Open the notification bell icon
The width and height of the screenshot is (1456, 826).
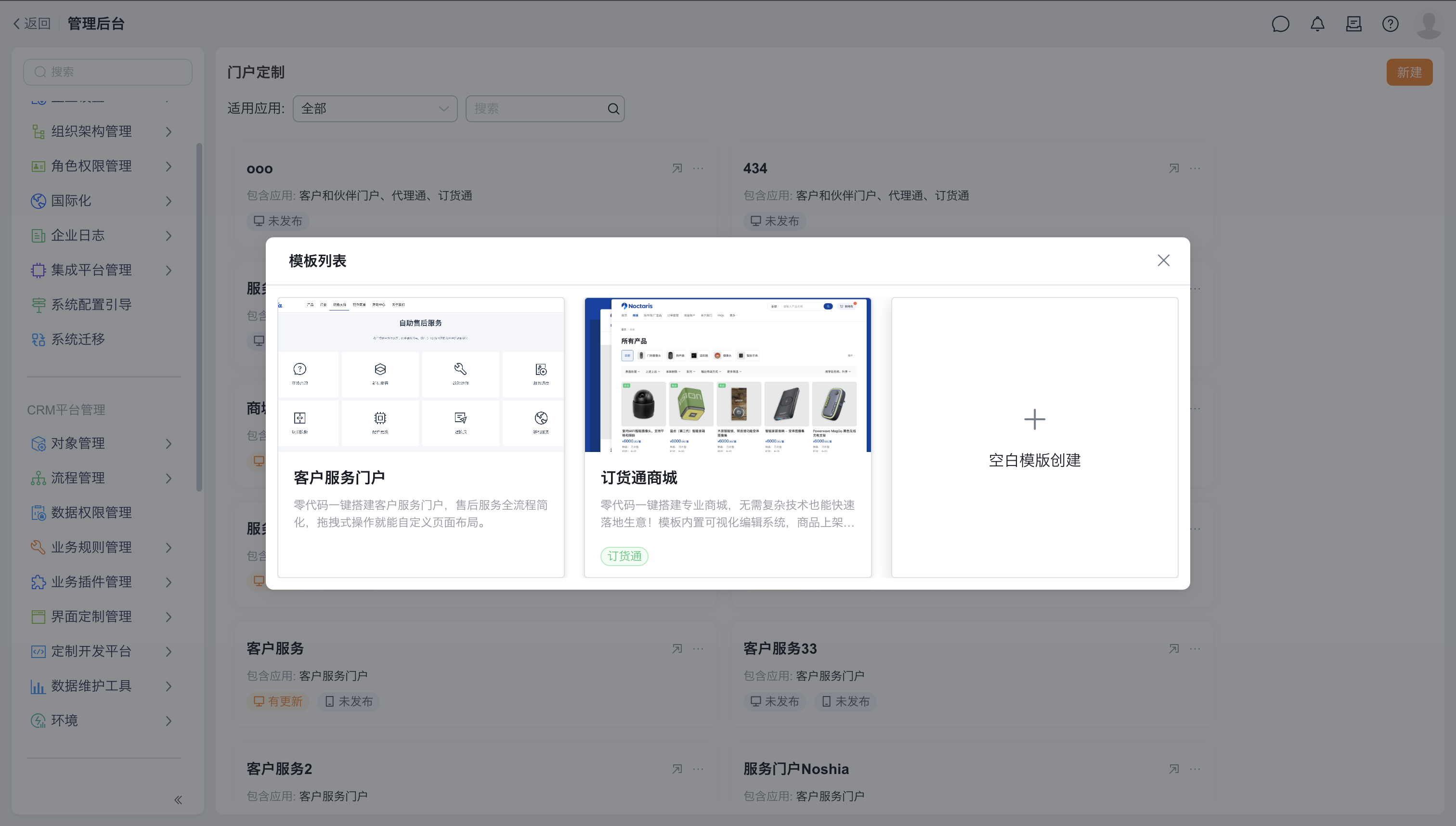click(1317, 24)
